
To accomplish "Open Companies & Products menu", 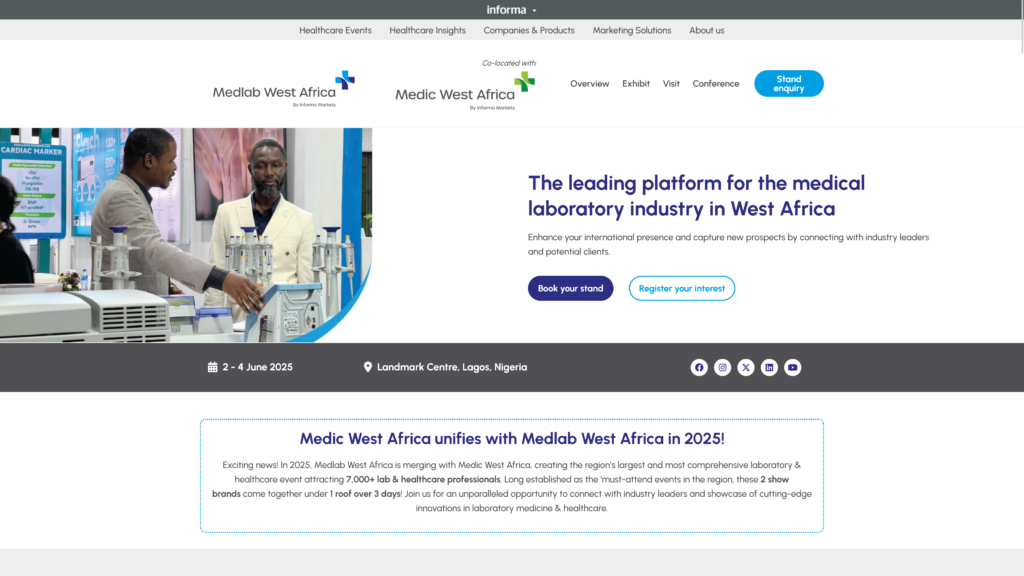I will pyautogui.click(x=529, y=30).
